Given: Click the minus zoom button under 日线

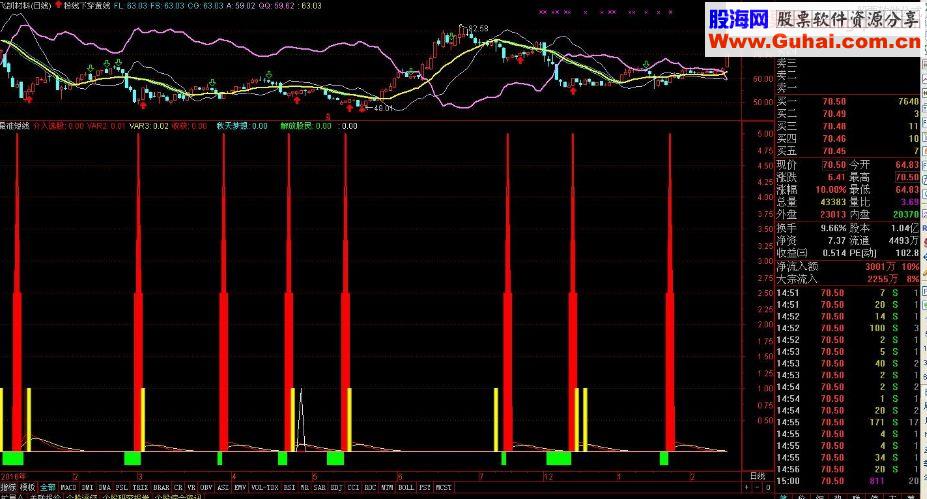Looking at the screenshot, I should tap(759, 488).
